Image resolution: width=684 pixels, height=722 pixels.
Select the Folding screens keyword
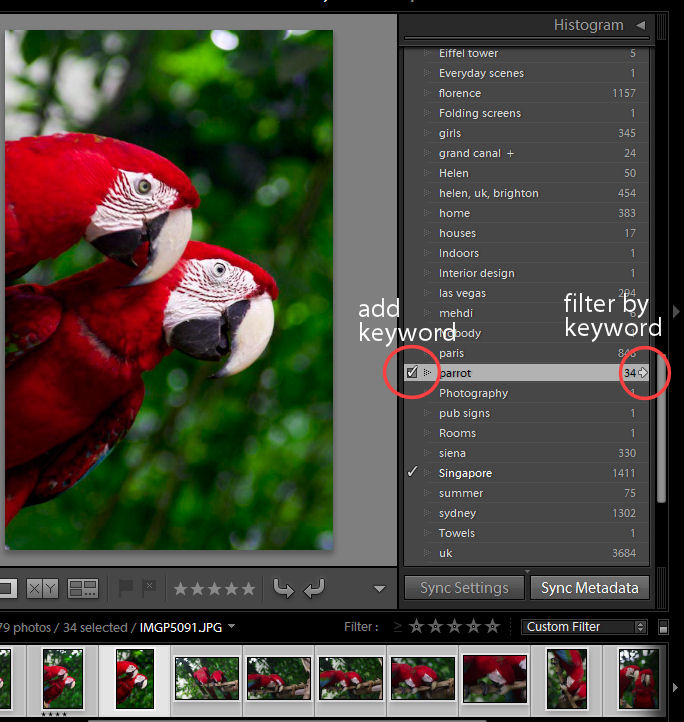[x=480, y=113]
